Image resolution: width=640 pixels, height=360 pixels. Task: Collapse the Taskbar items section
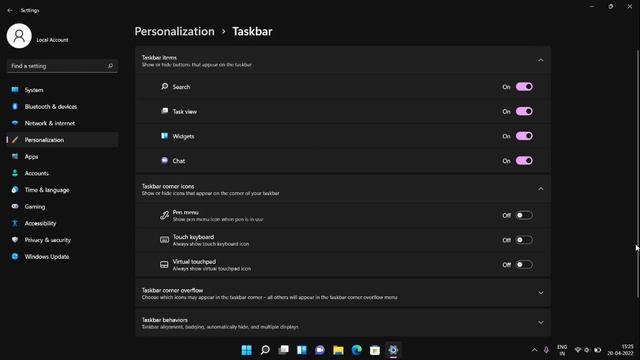tap(541, 60)
